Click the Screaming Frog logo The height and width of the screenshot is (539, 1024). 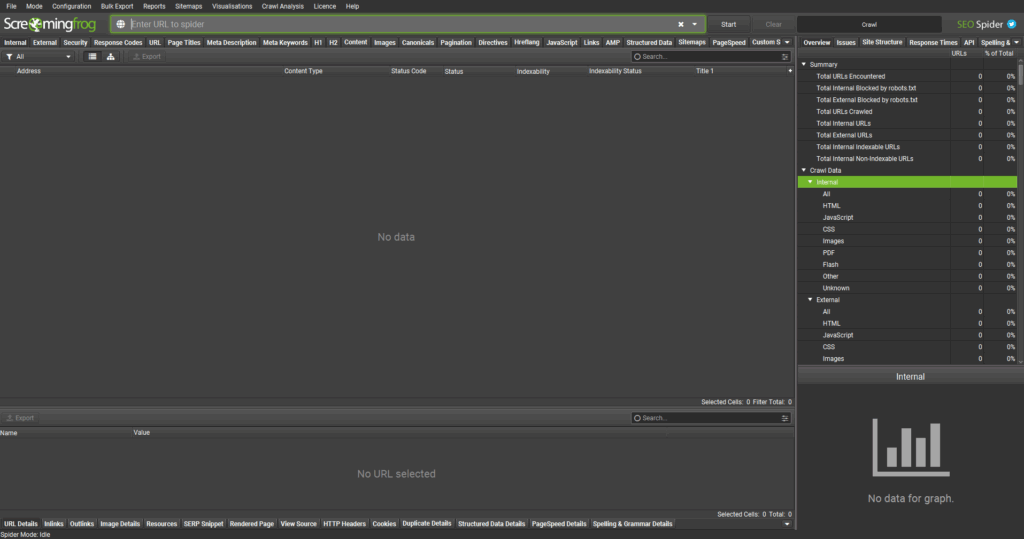(50, 24)
